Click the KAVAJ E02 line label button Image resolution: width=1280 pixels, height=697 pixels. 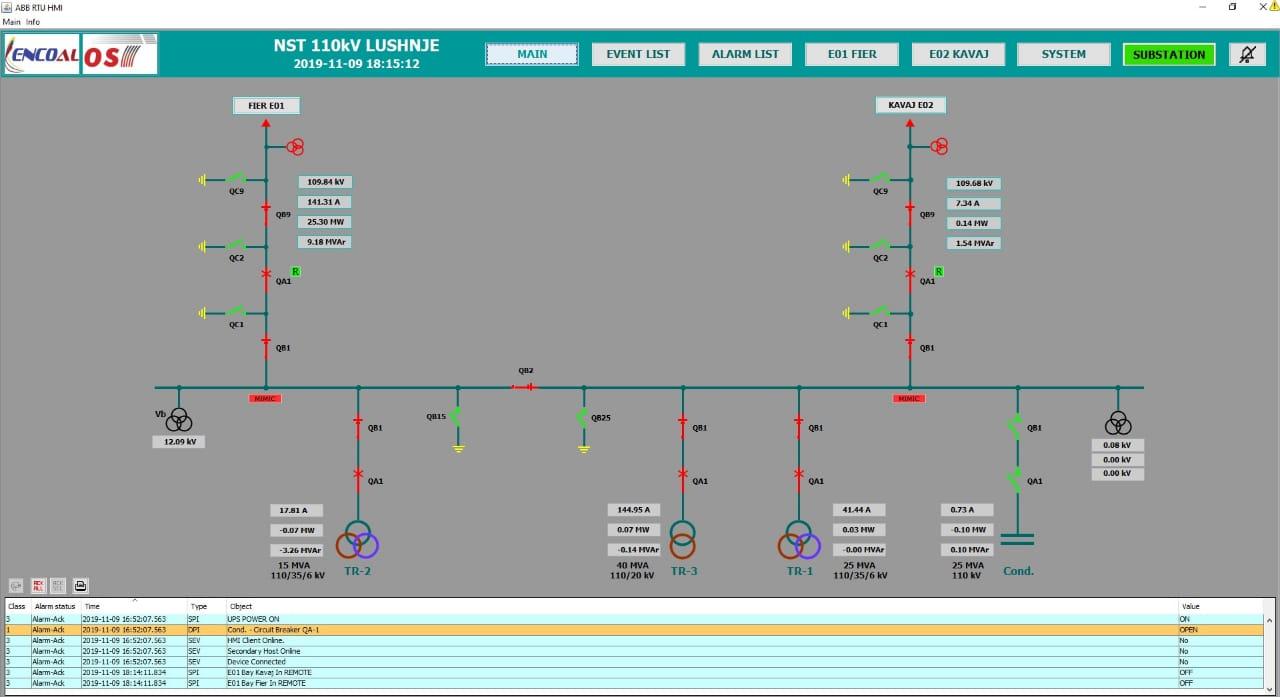click(910, 105)
